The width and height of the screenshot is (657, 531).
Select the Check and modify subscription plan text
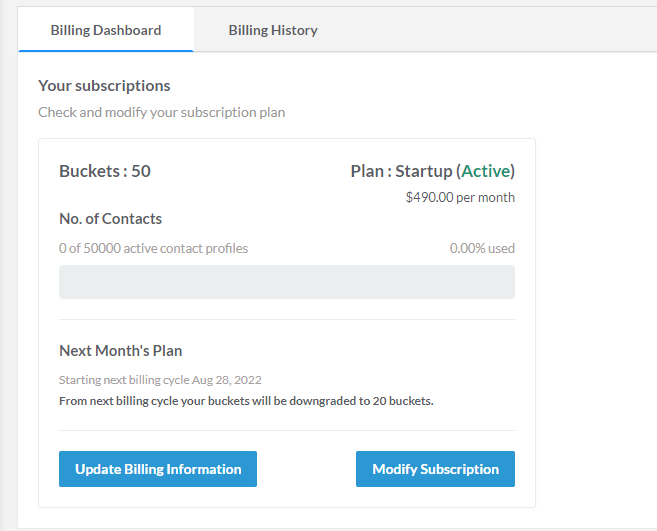[162, 112]
